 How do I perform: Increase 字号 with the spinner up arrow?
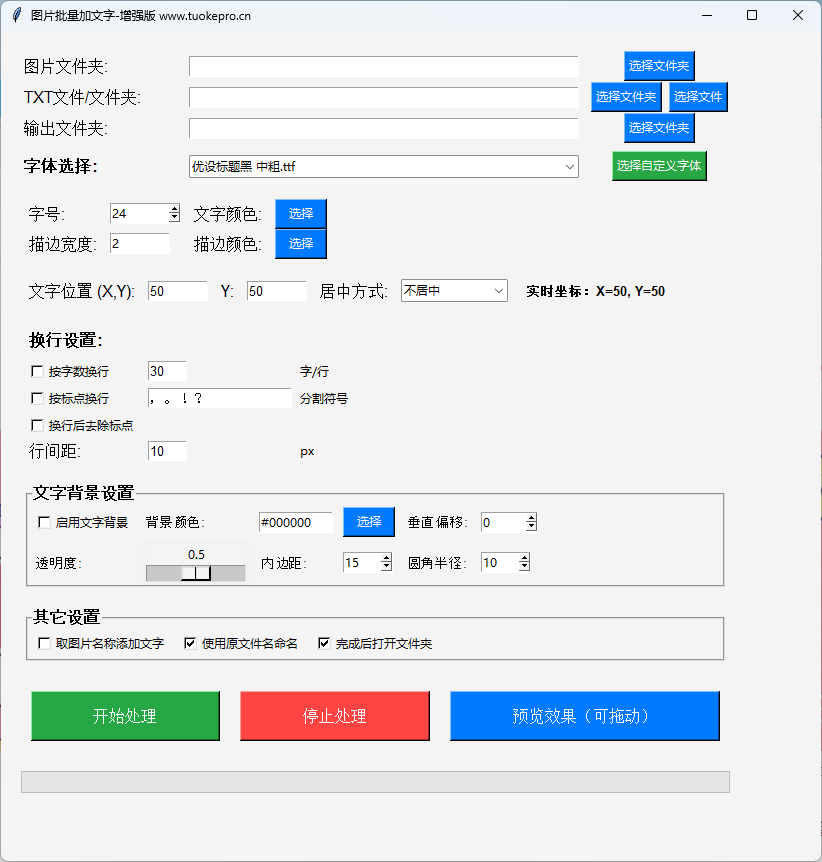[174, 209]
